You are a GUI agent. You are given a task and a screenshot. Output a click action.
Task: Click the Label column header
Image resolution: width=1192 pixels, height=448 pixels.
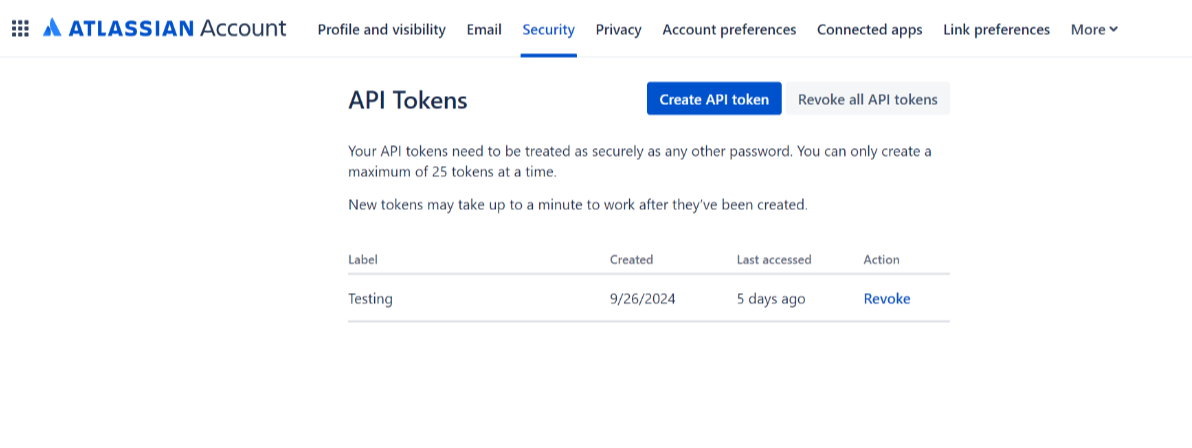tap(363, 260)
